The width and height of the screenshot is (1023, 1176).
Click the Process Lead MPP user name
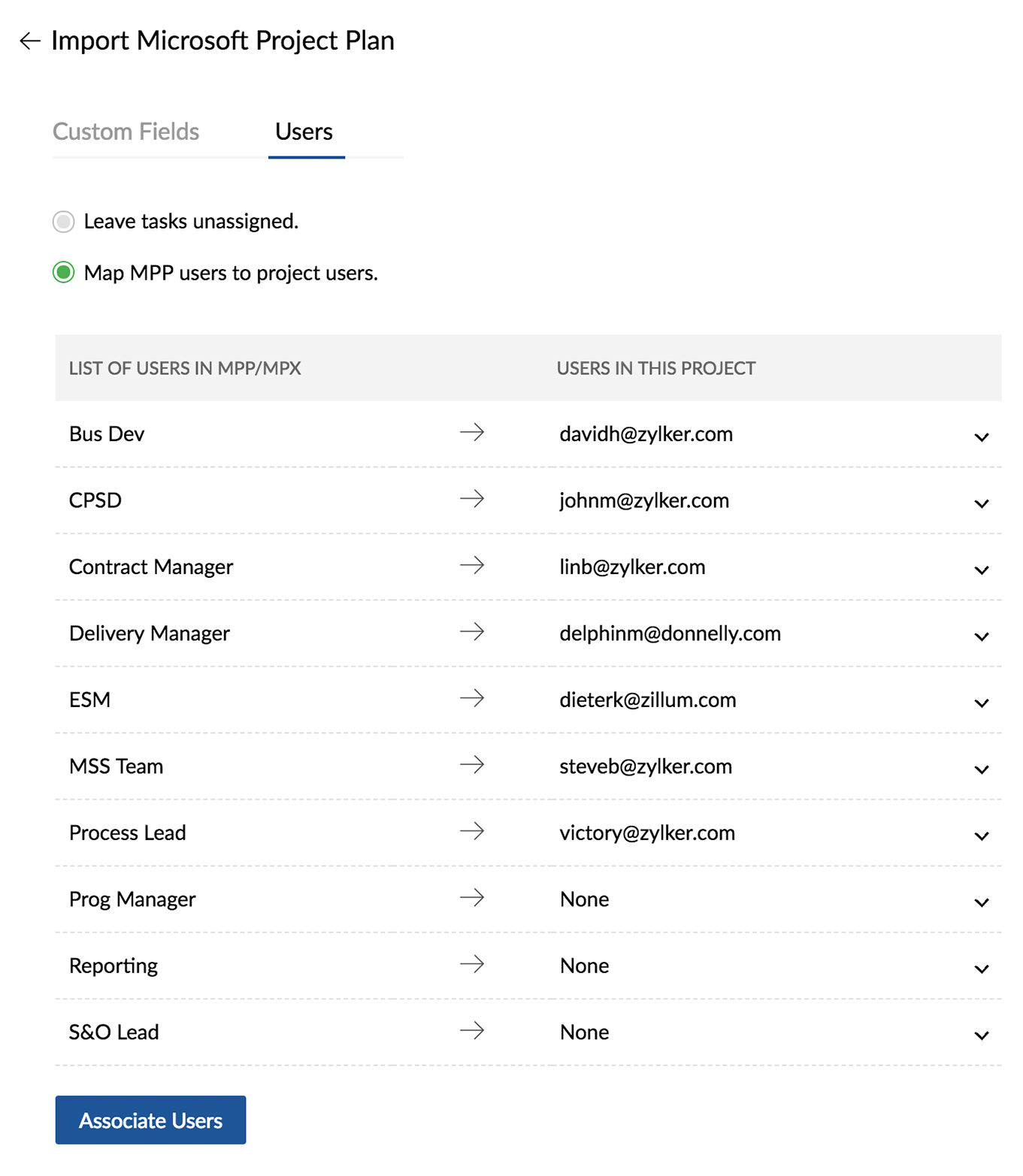128,833
